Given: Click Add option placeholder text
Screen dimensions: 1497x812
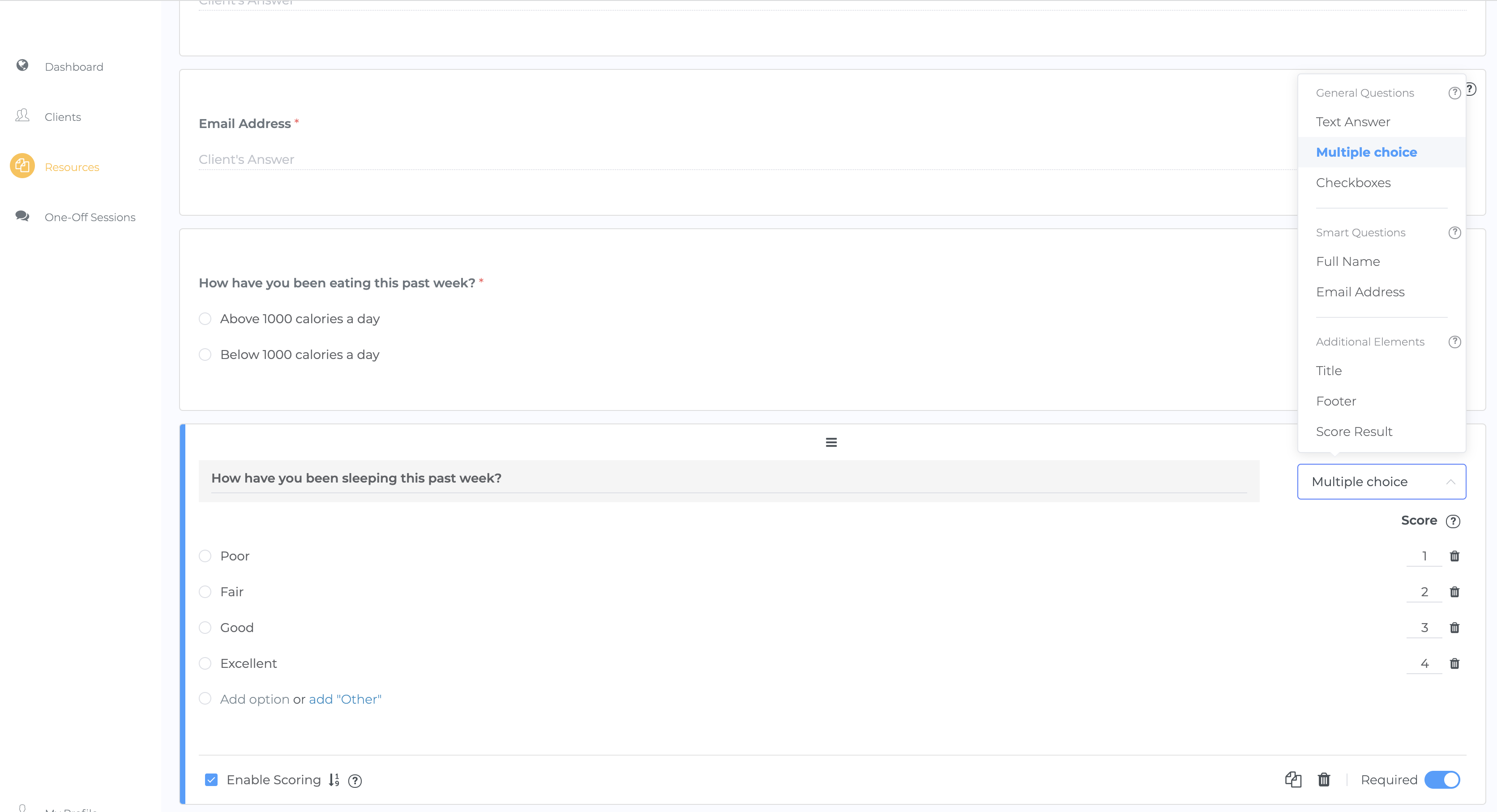Looking at the screenshot, I should pos(255,699).
